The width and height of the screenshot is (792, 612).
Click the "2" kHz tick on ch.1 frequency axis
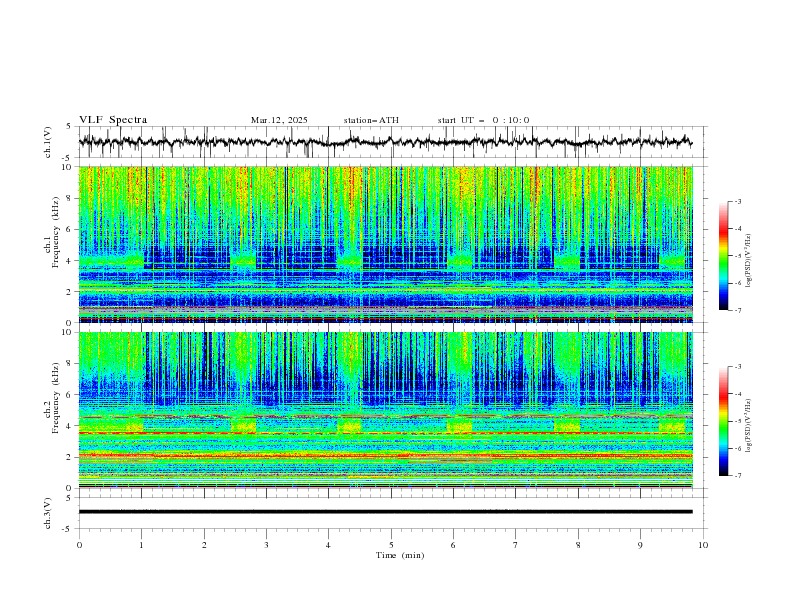70,292
